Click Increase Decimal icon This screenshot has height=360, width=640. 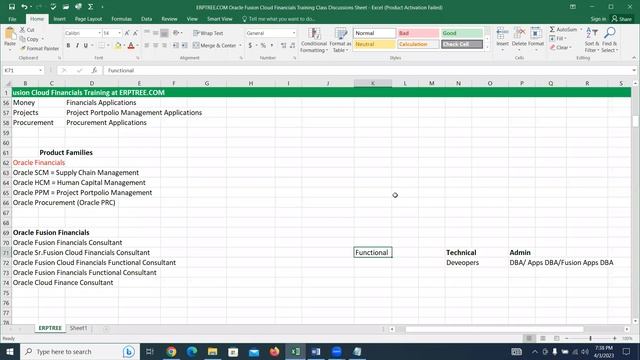(284, 45)
